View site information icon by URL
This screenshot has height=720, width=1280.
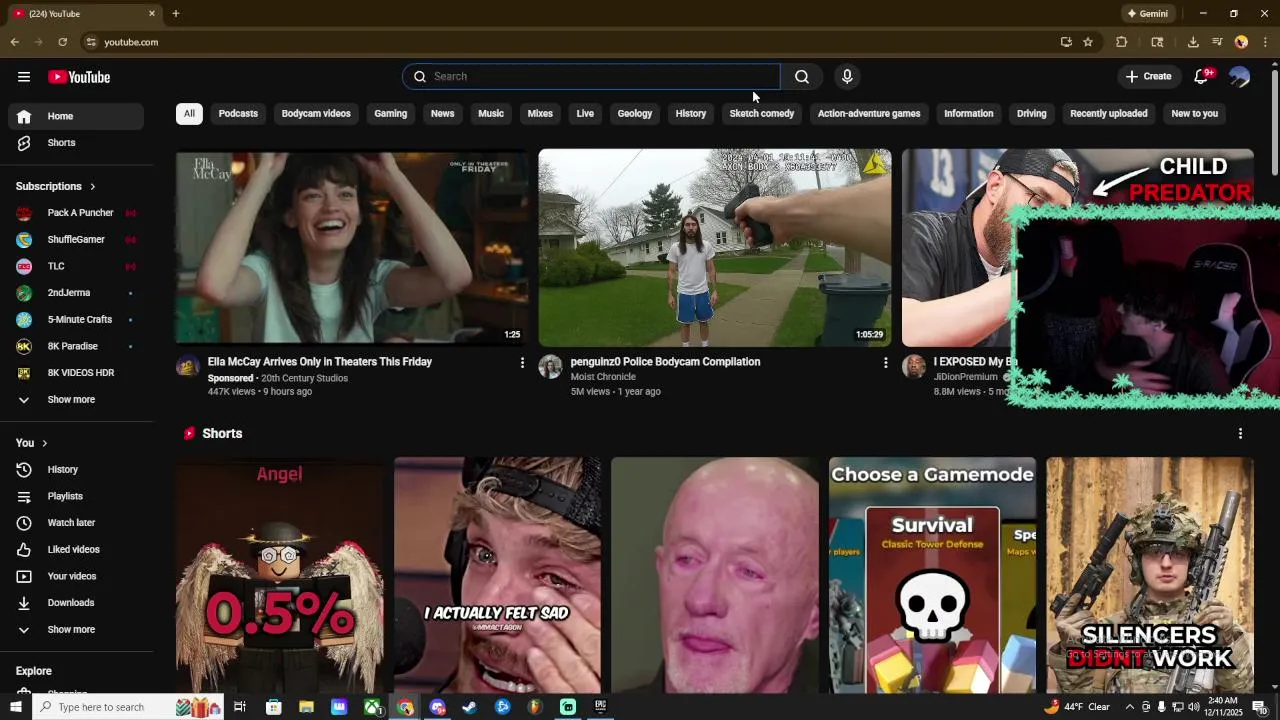point(91,42)
